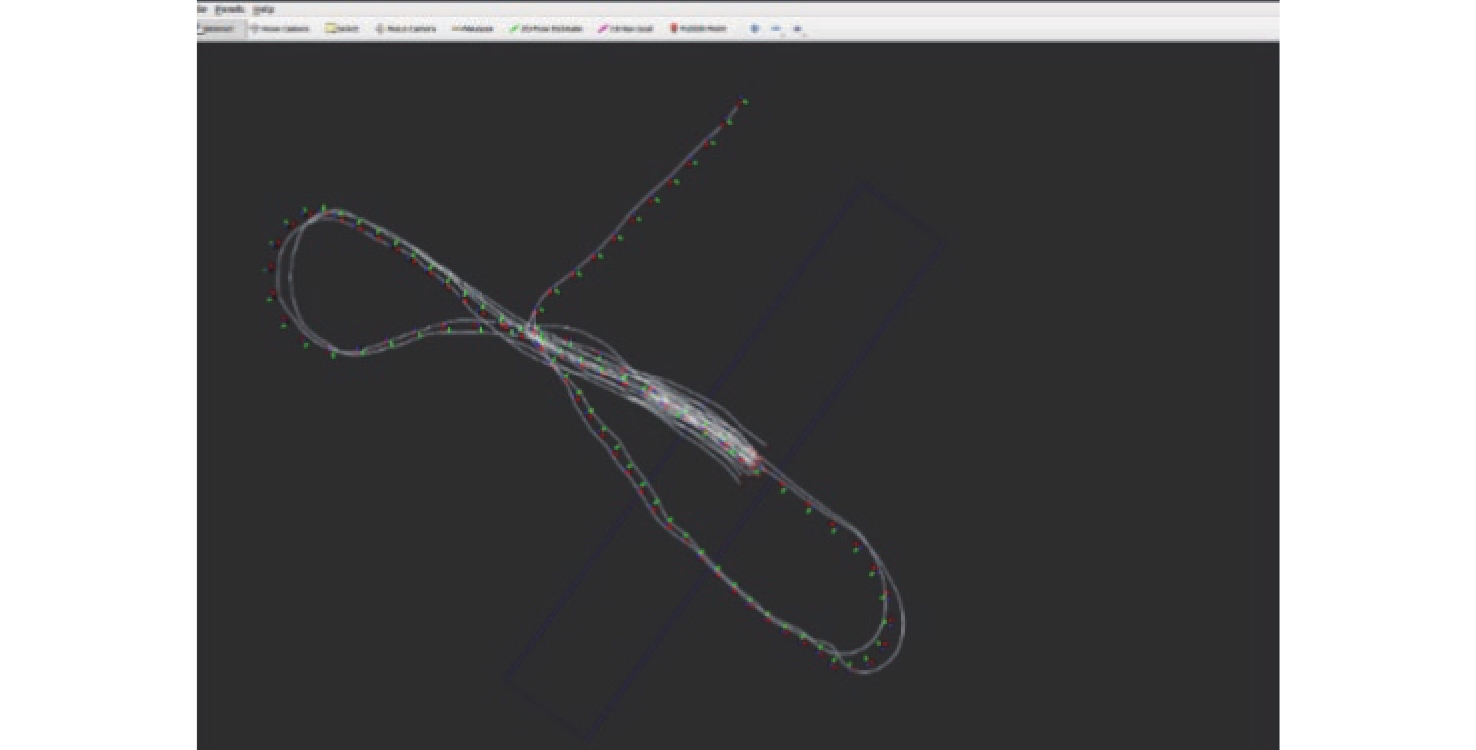Viewport: 1476px width, 750px height.
Task: Click the trajectory's upper-right endpoint marker
Action: (x=742, y=102)
